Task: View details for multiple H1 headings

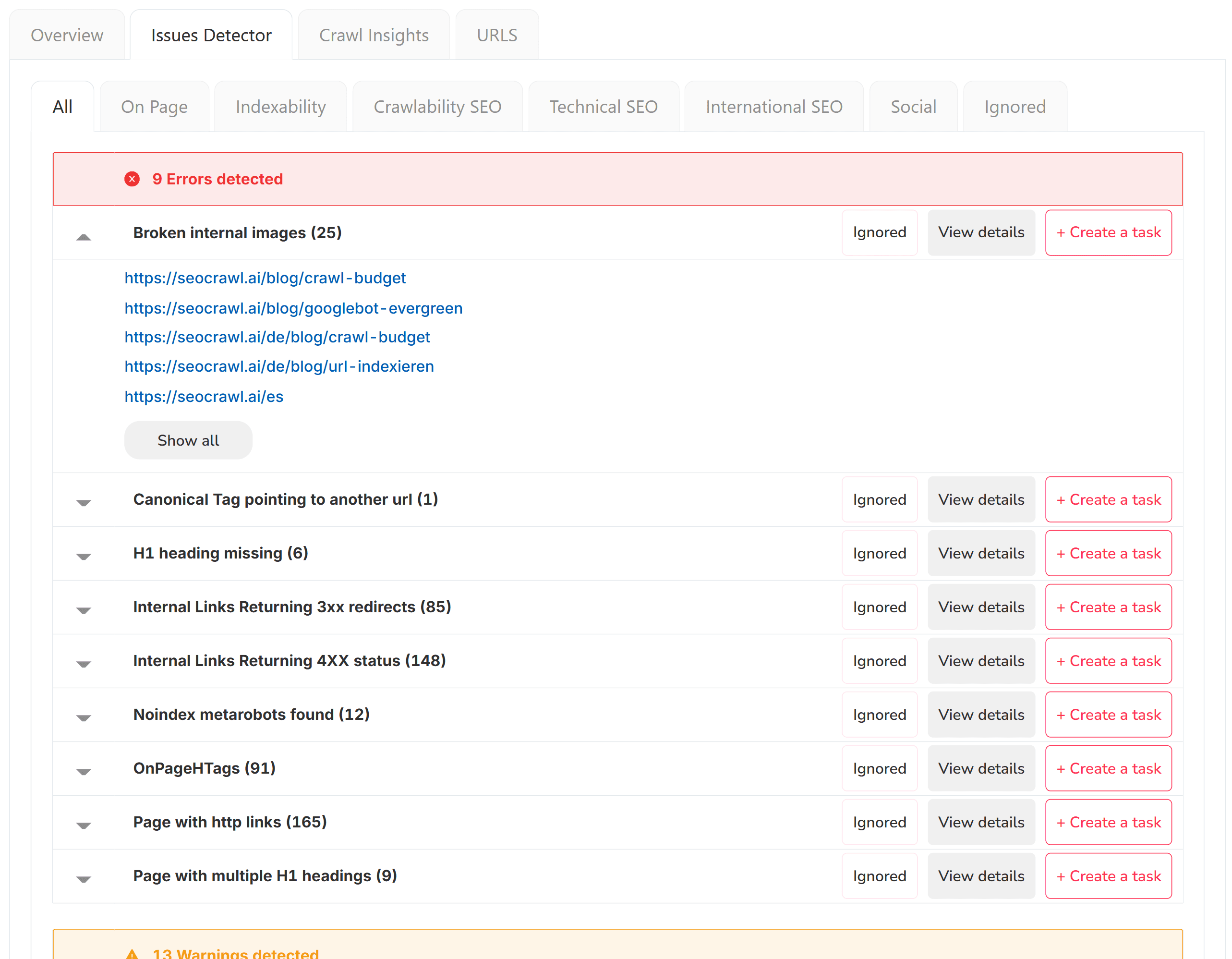Action: (x=981, y=876)
